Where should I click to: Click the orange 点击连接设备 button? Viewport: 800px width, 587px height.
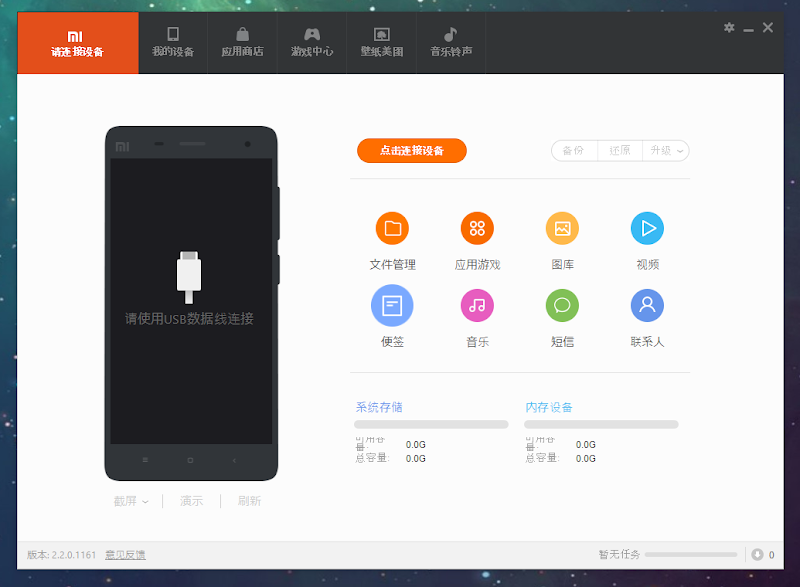coord(412,150)
